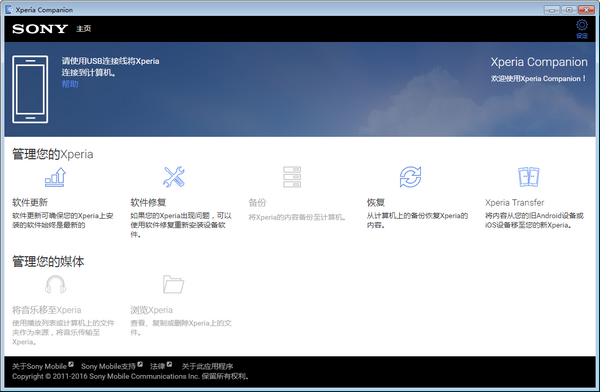Click the 备份 storage drives icon
The width and height of the screenshot is (600, 392).
[292, 177]
